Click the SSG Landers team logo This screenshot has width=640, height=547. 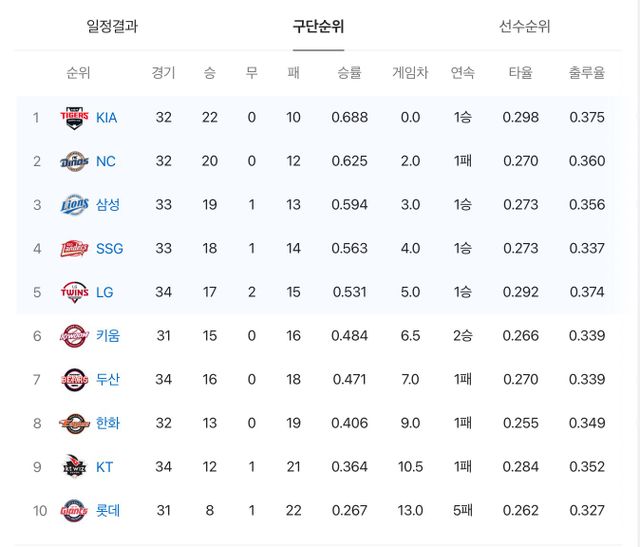coord(75,249)
